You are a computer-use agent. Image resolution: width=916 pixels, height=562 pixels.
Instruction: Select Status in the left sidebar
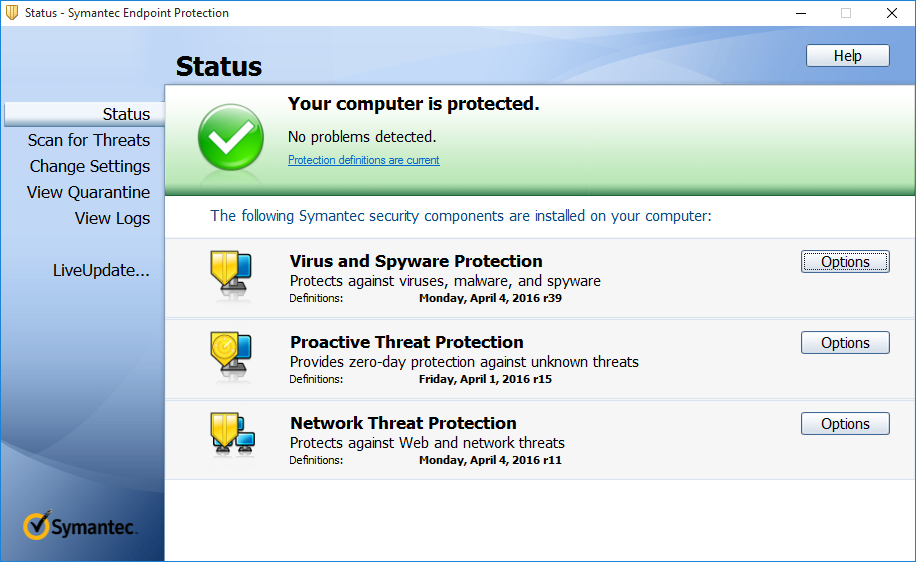(126, 114)
